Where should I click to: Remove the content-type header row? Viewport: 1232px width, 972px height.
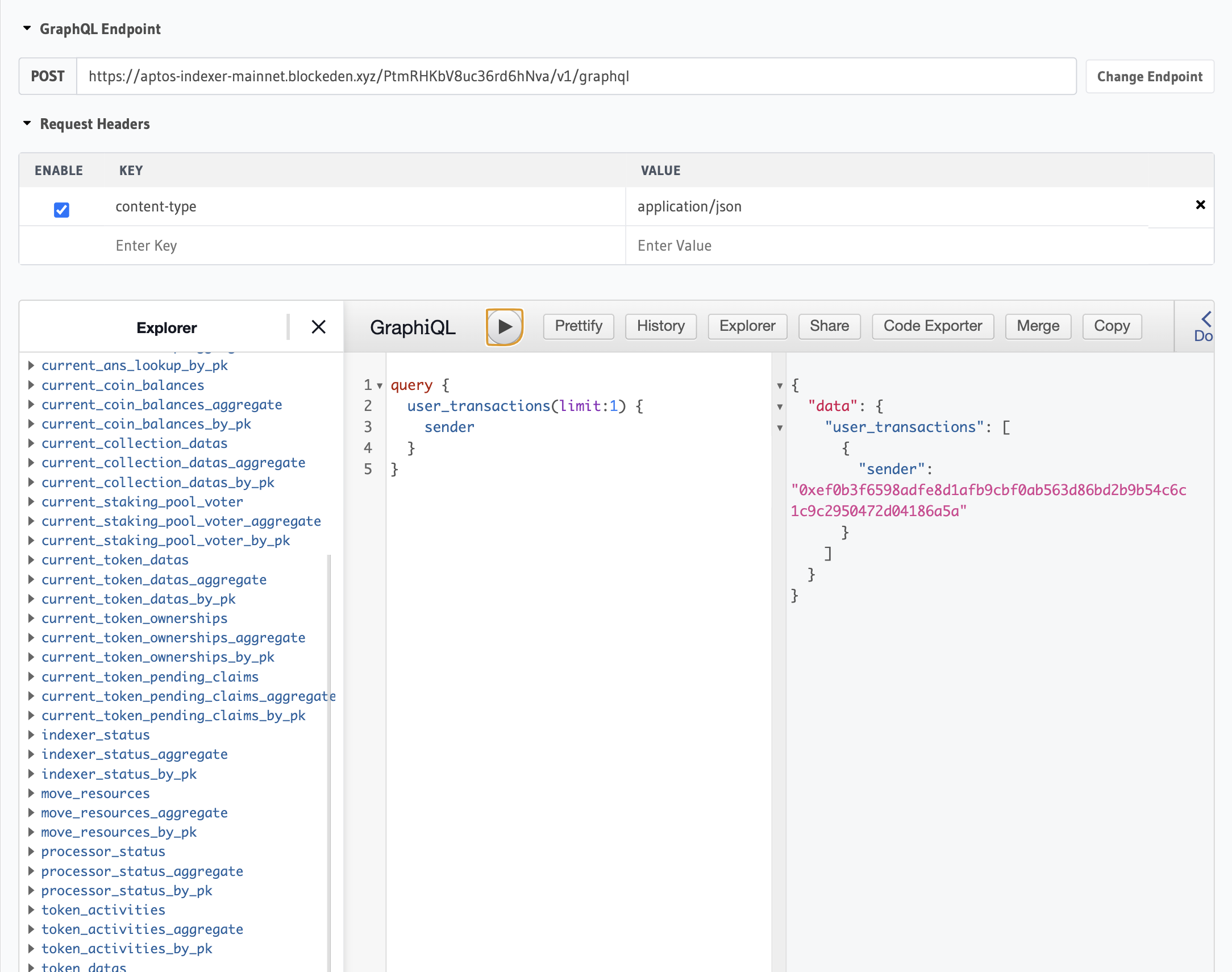(x=1200, y=205)
